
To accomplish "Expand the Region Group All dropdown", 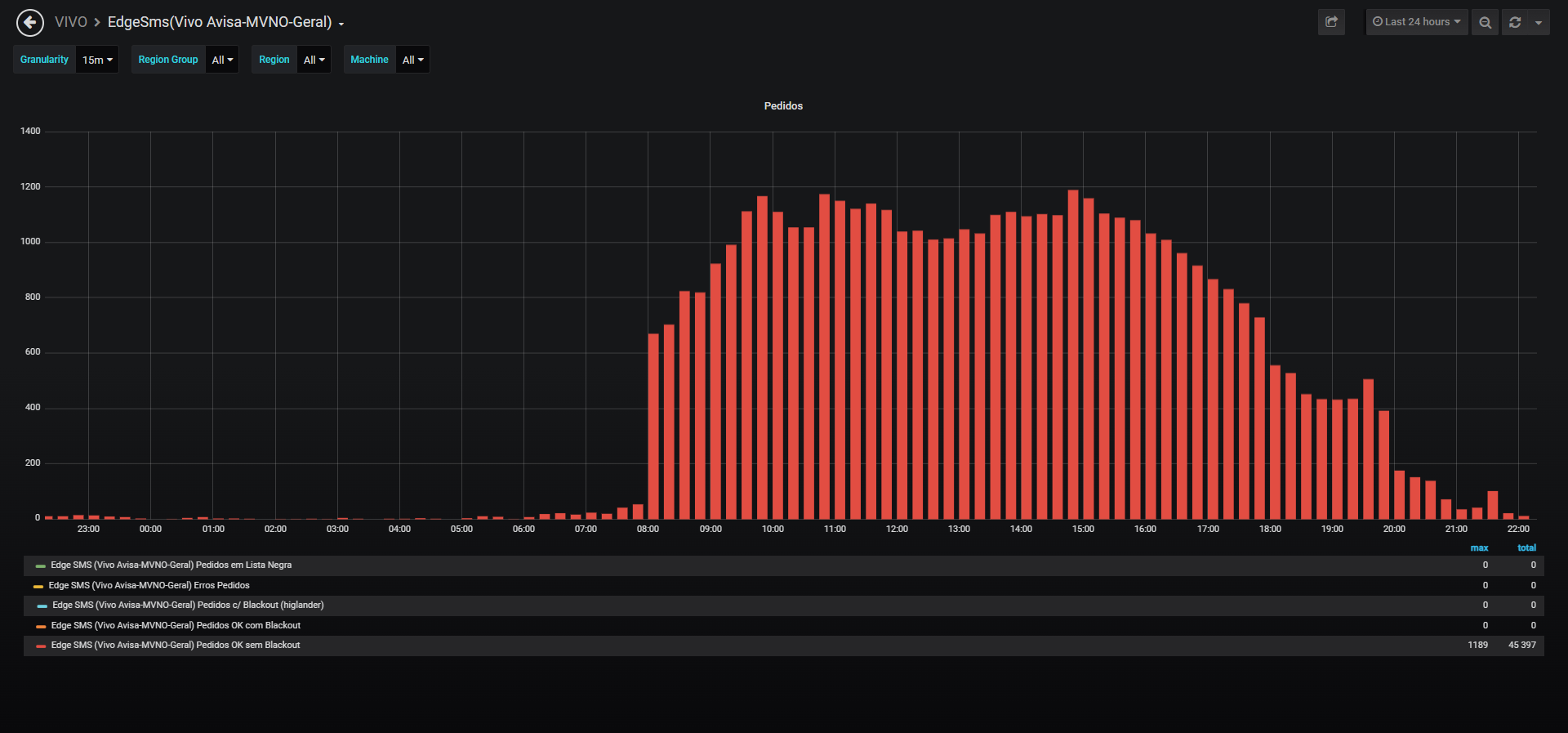I will [222, 60].
